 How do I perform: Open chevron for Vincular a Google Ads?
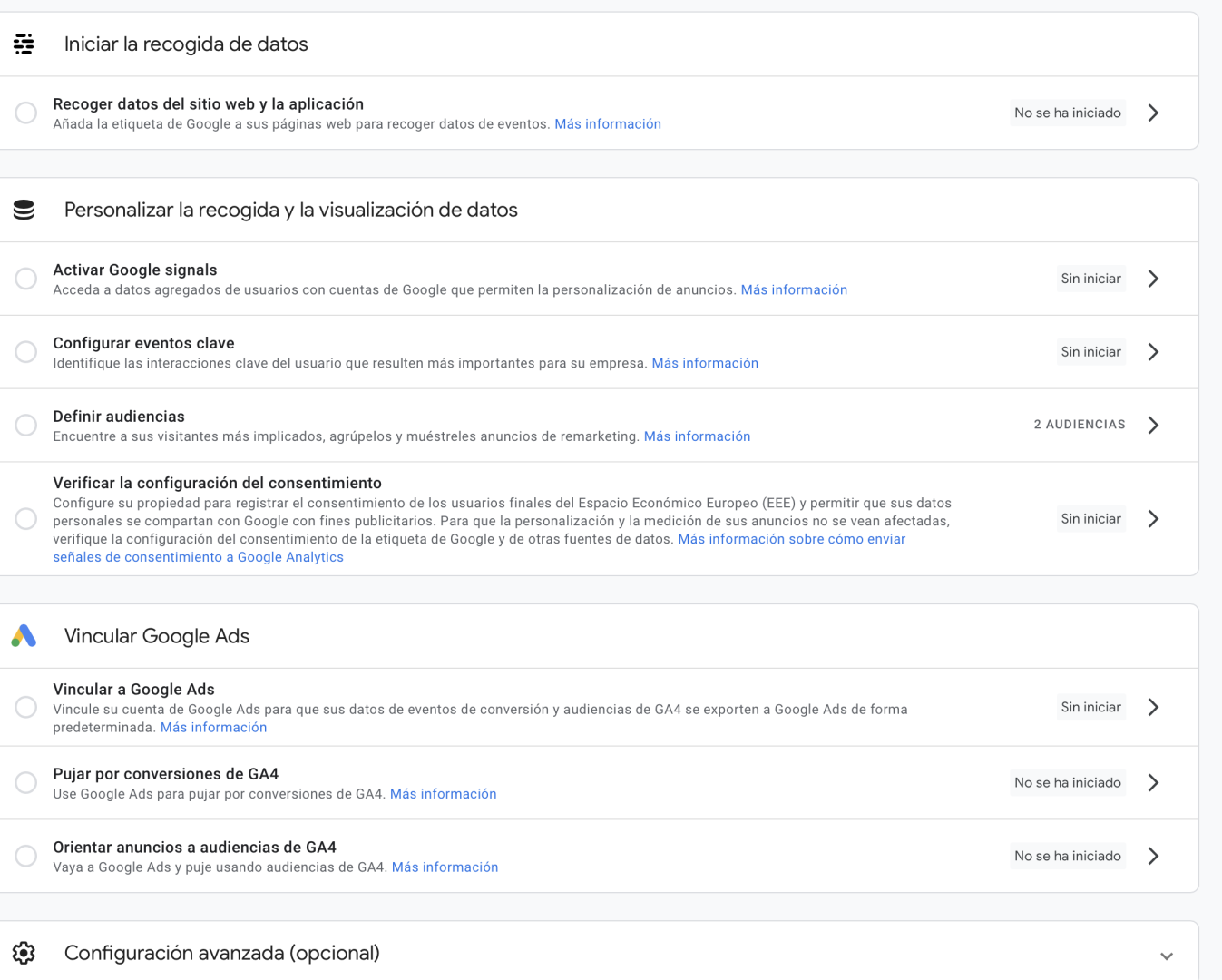1153,707
